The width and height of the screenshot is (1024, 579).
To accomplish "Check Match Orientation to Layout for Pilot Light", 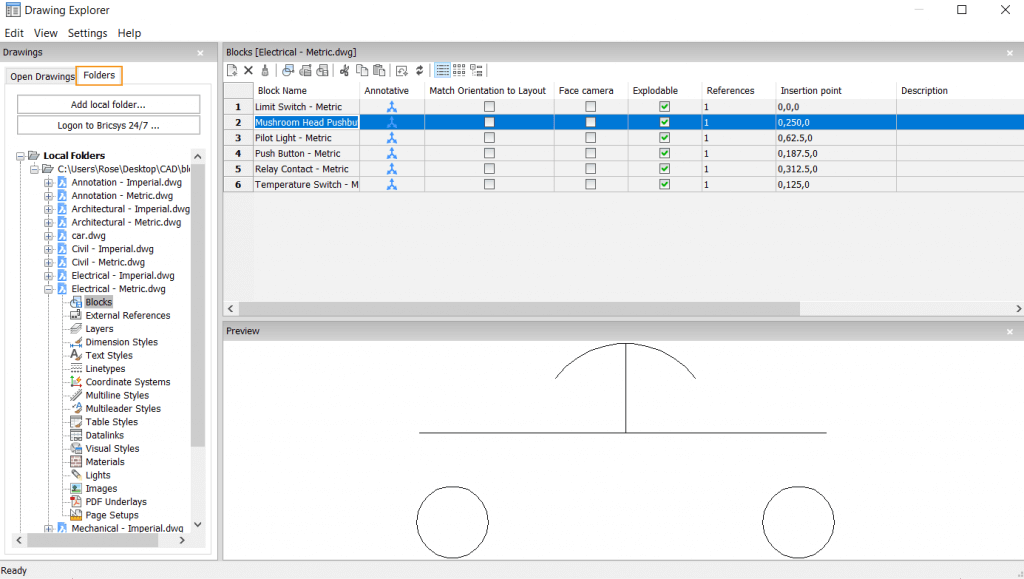I will (488, 138).
